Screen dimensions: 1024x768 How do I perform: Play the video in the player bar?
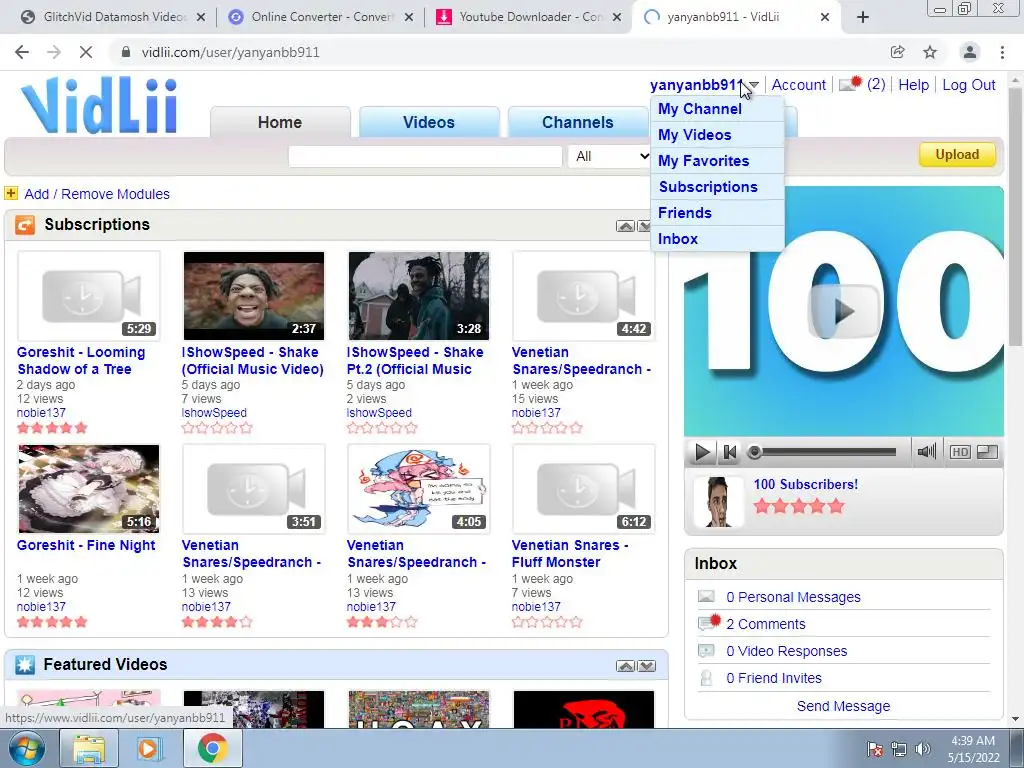point(702,452)
